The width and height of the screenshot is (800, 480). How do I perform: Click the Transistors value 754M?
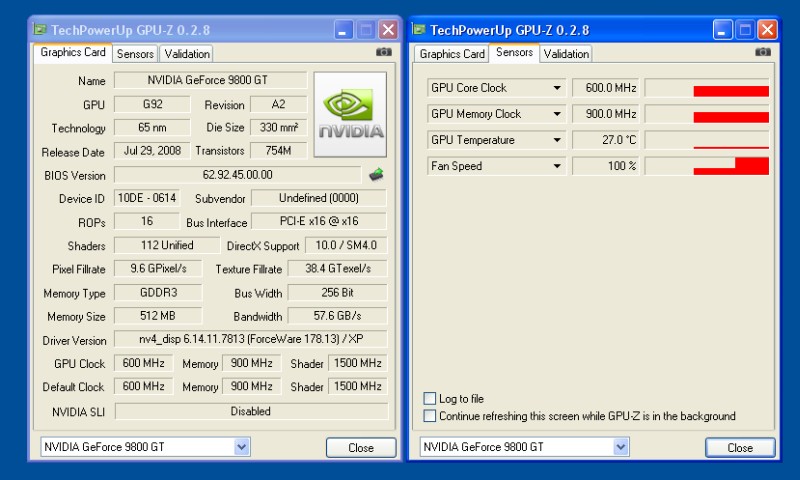[x=279, y=150]
